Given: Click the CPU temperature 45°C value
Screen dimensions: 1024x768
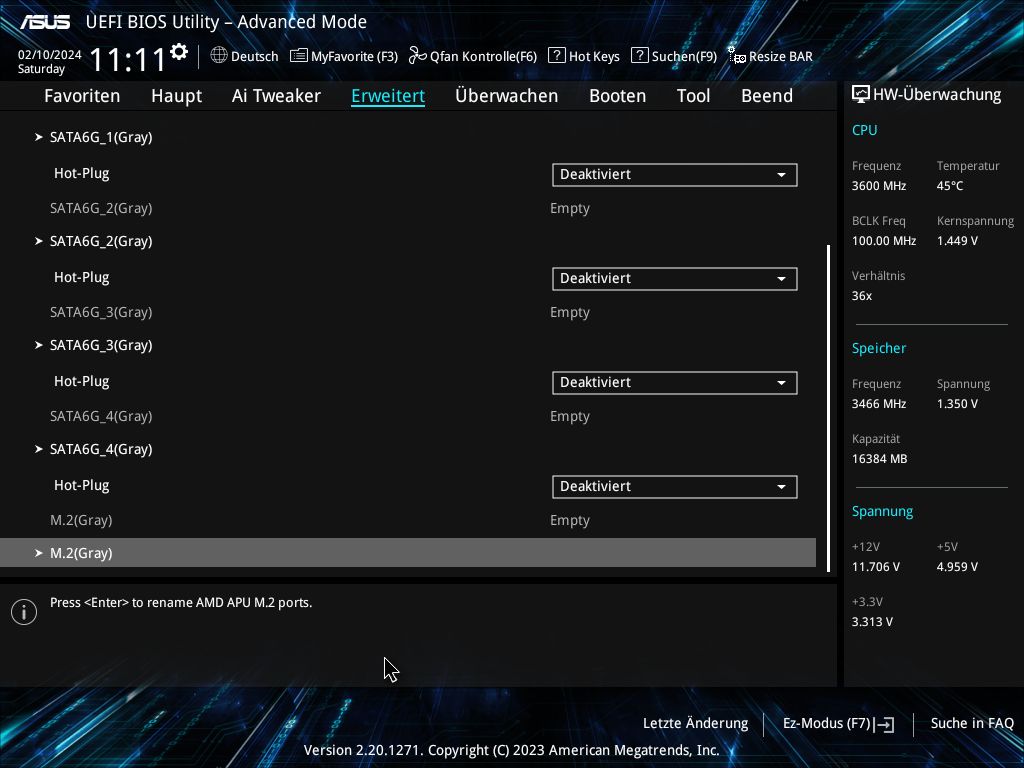Looking at the screenshot, I should pos(950,185).
